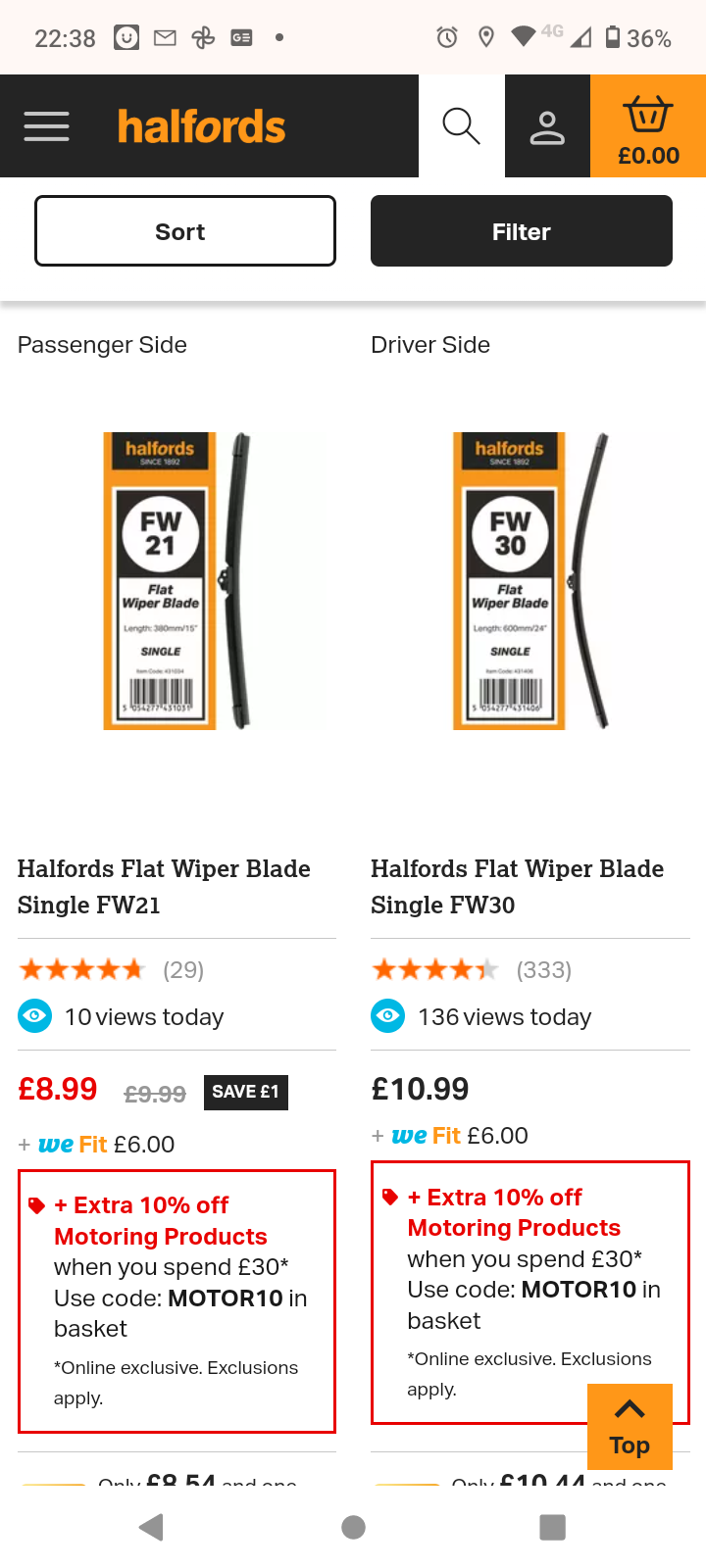This screenshot has height=1568, width=706.
Task: Tap the eye icon beside 10 views today
Action: click(34, 1016)
